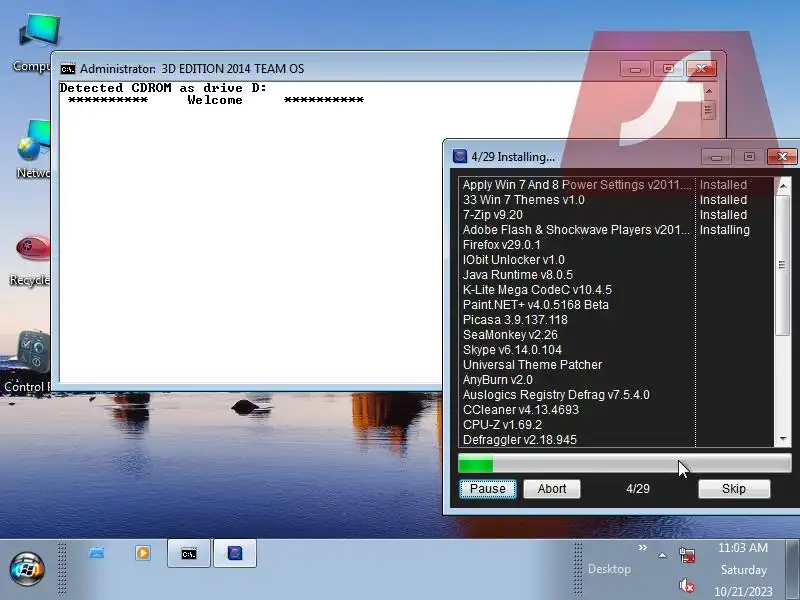The width and height of the screenshot is (800, 600).
Task: Click the command prompt window title bar
Action: point(337,68)
